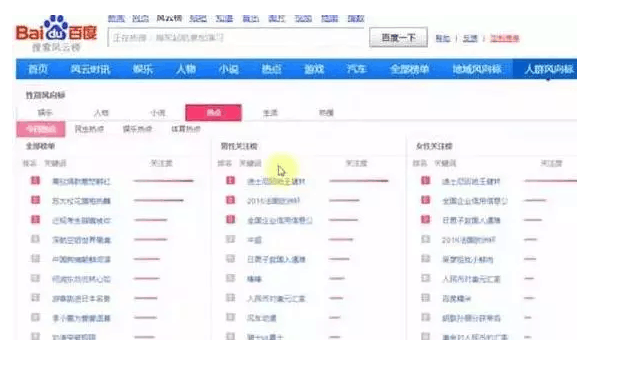624x384 pixels.
Task: Click the 百度一下 search button
Action: click(398, 37)
